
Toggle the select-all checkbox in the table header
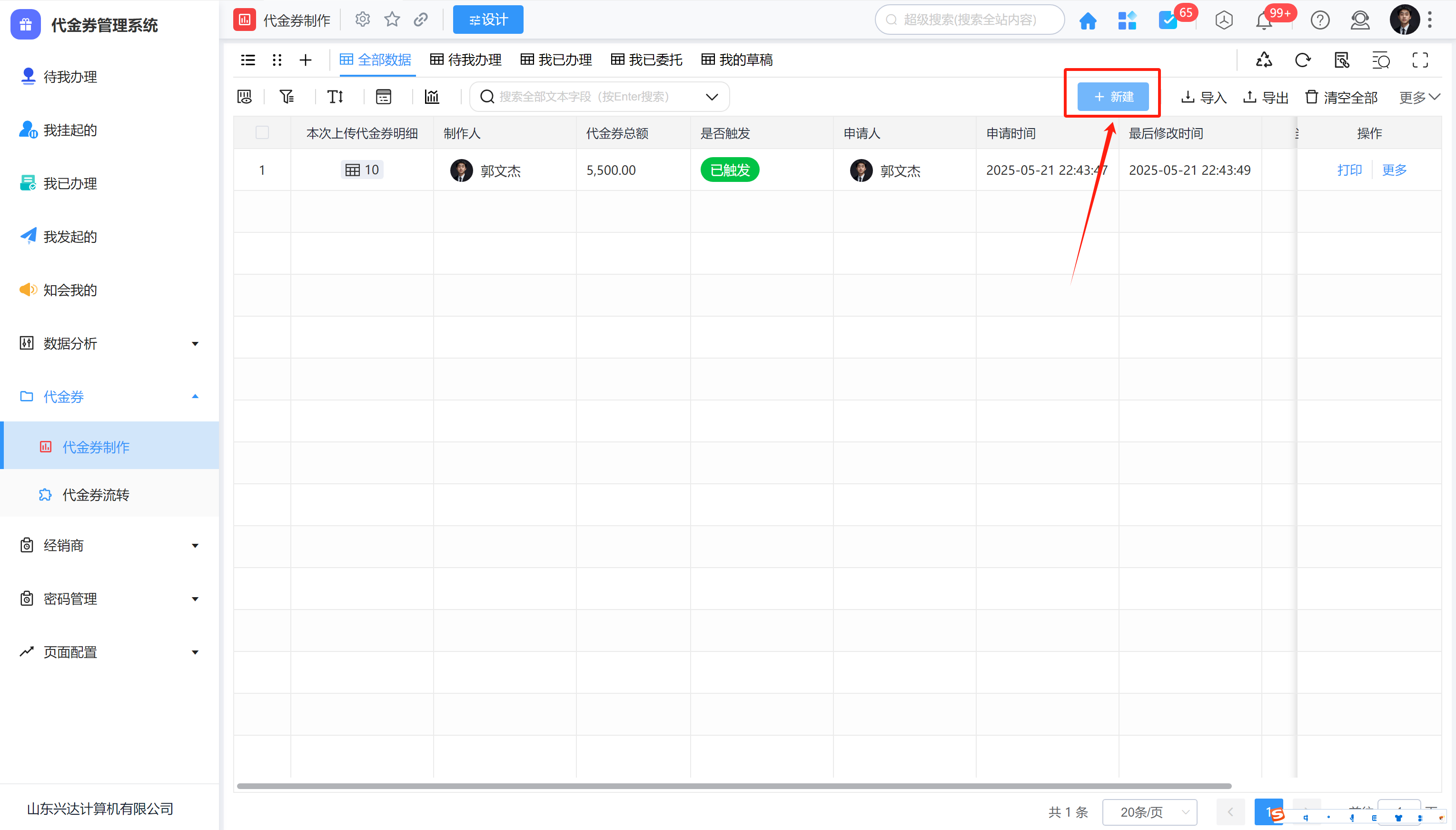point(262,133)
